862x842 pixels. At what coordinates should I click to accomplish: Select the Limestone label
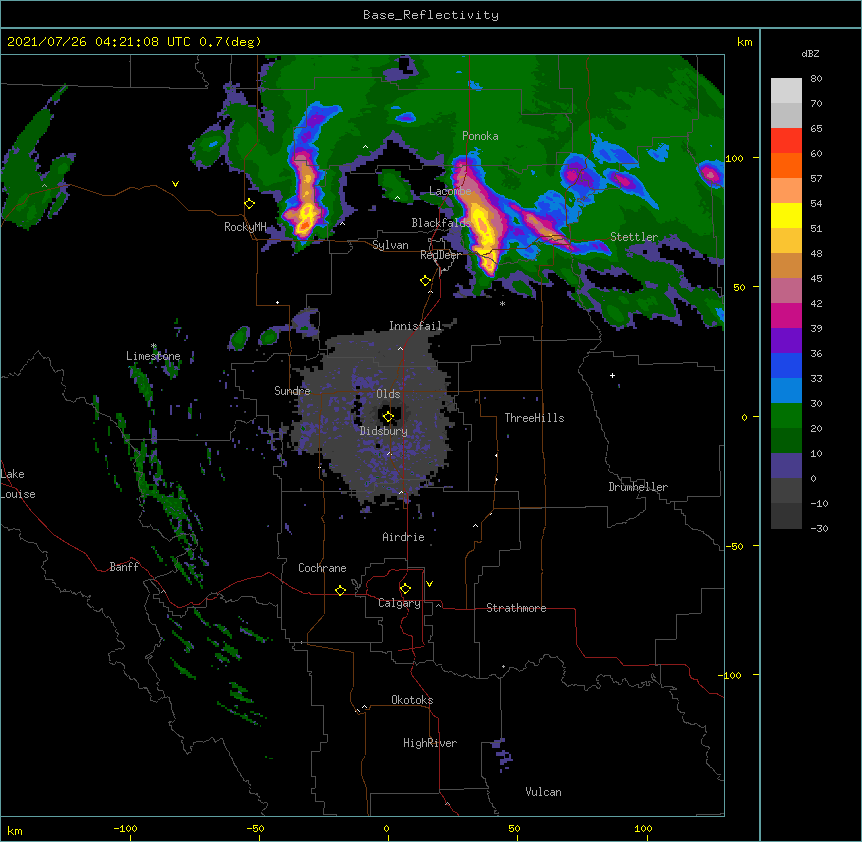[153, 356]
